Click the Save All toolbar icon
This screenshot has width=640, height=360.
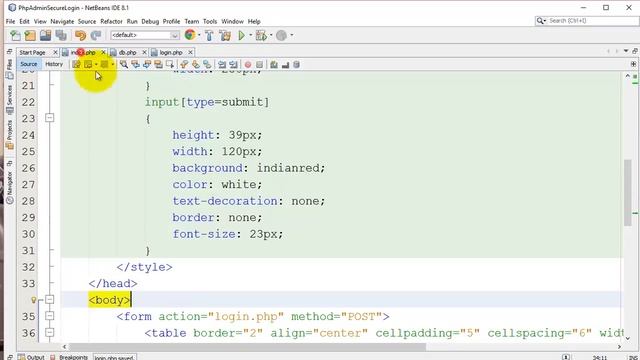61,36
